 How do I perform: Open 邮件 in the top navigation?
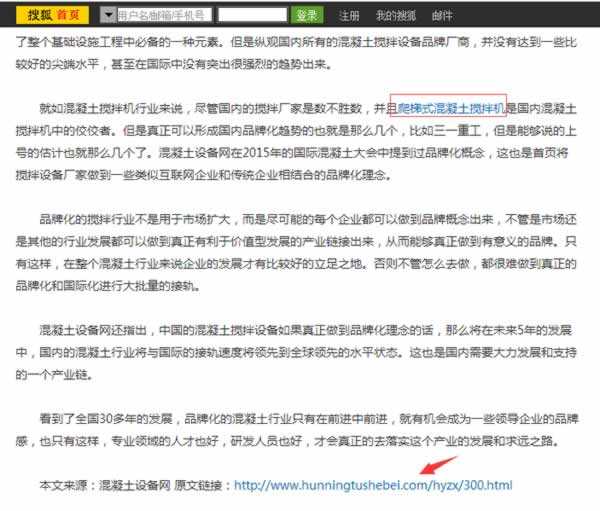[442, 16]
